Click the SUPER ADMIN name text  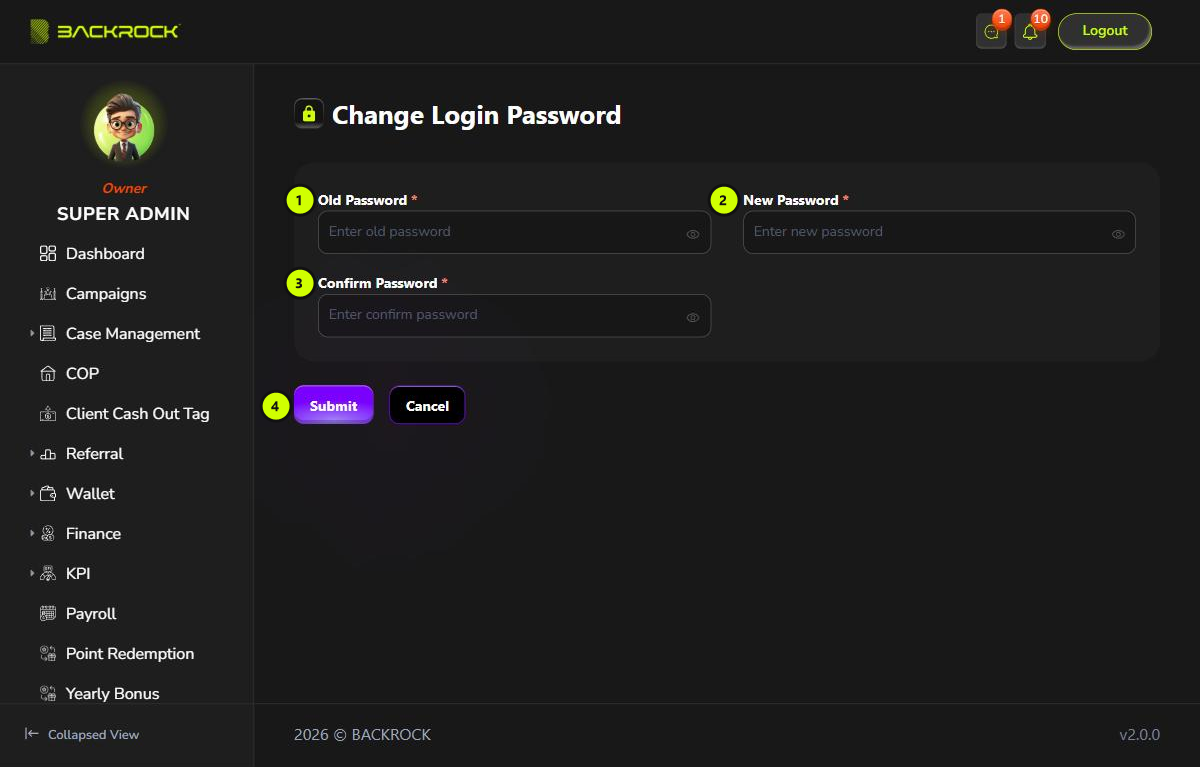[123, 214]
